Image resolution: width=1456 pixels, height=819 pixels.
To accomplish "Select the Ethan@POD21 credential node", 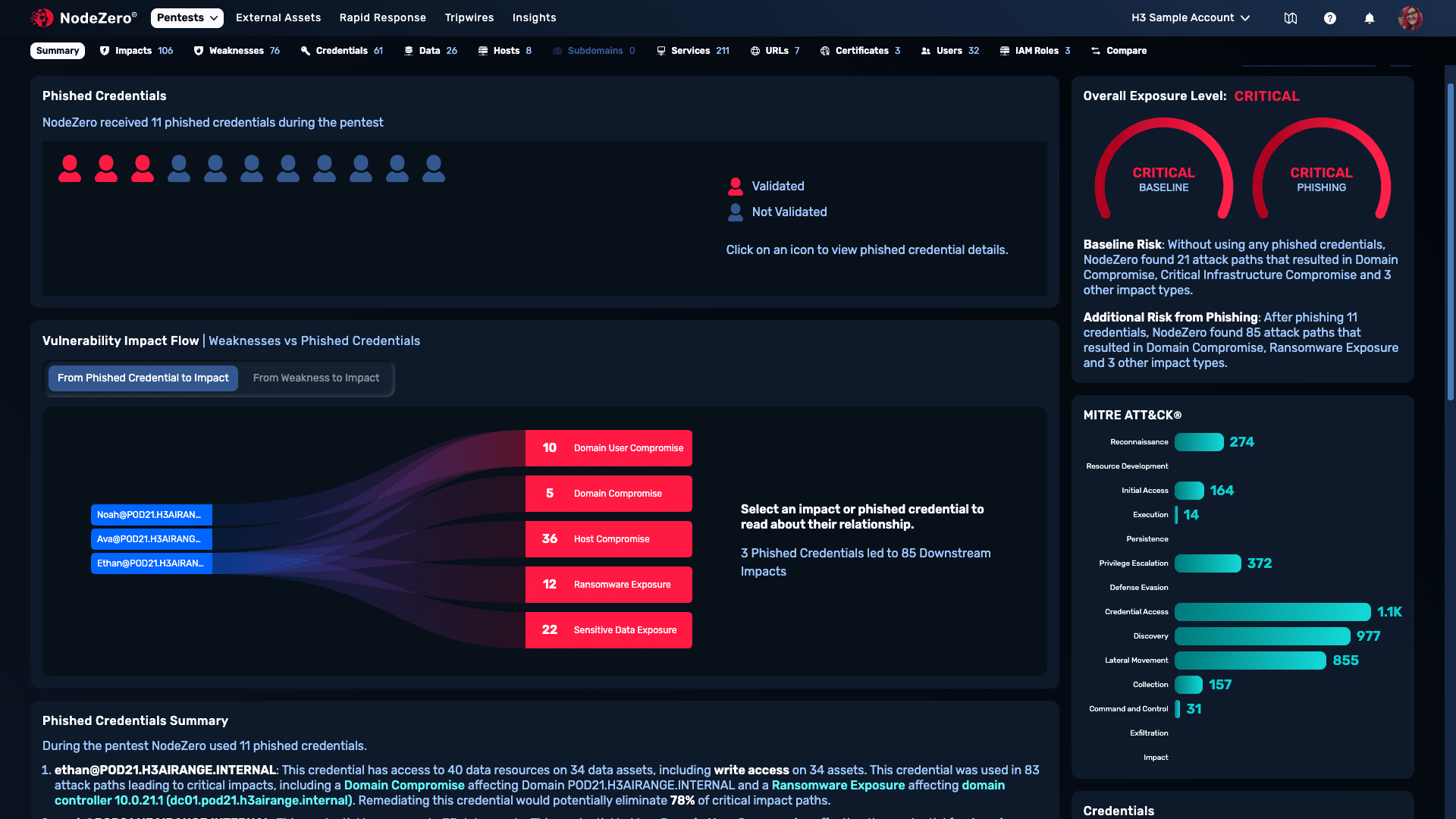I will click(152, 563).
